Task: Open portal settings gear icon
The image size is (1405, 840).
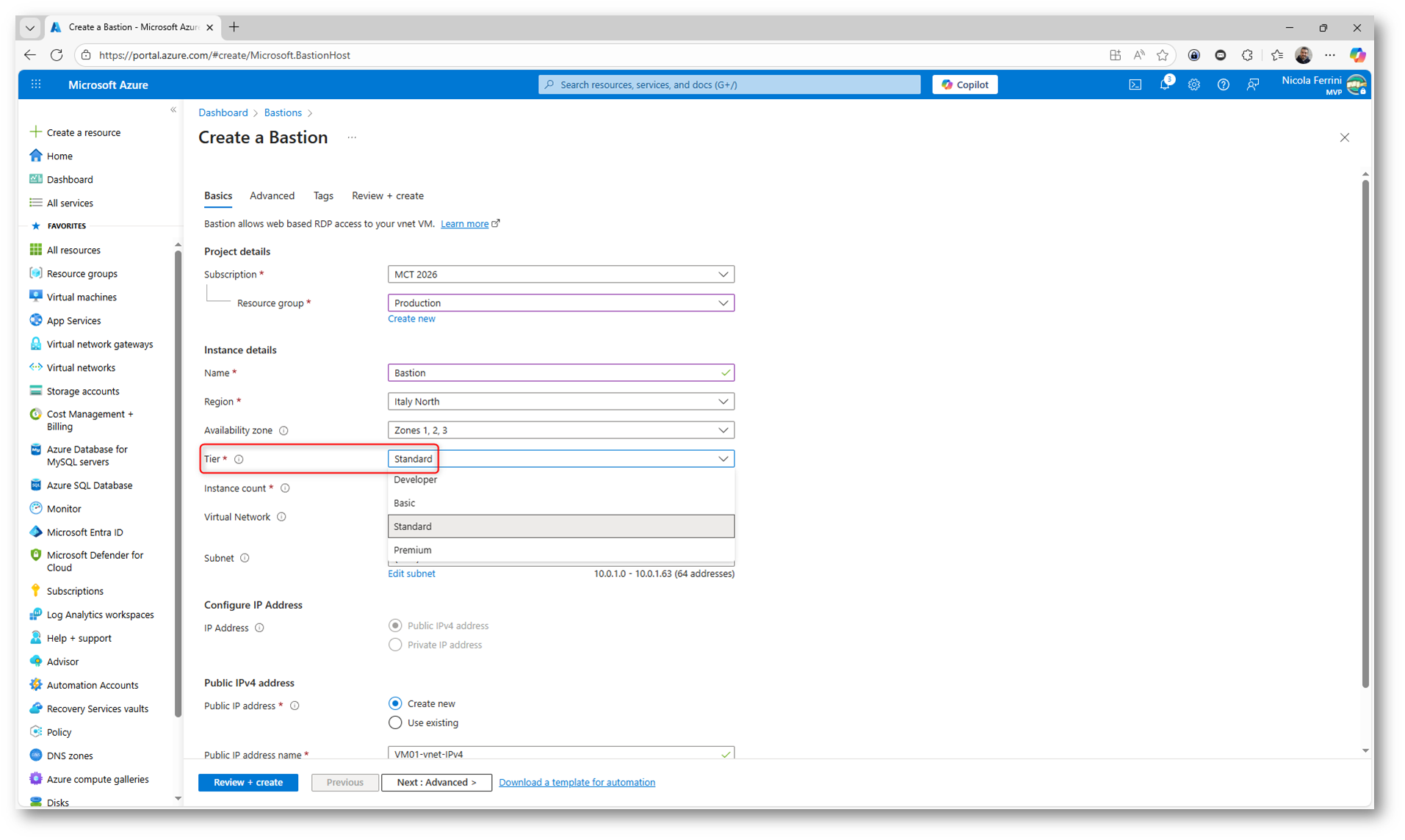Action: point(1193,84)
